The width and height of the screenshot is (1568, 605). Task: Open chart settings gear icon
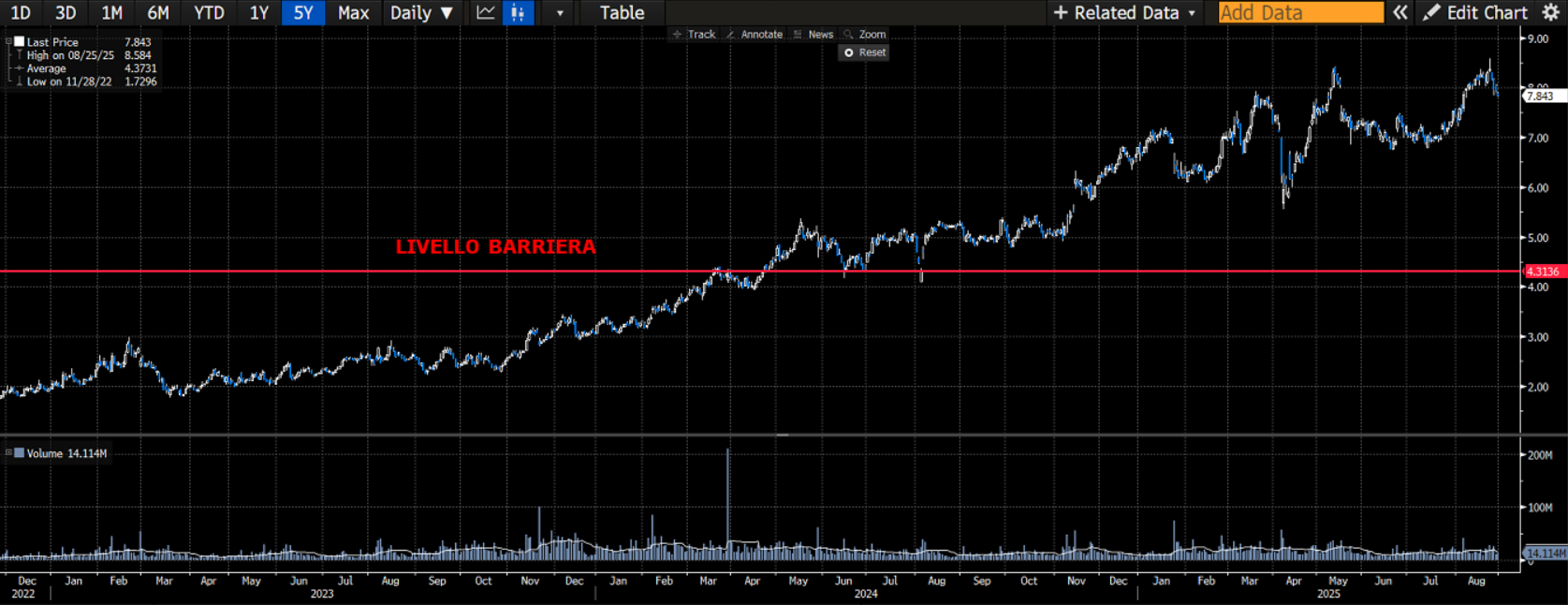click(x=1550, y=13)
